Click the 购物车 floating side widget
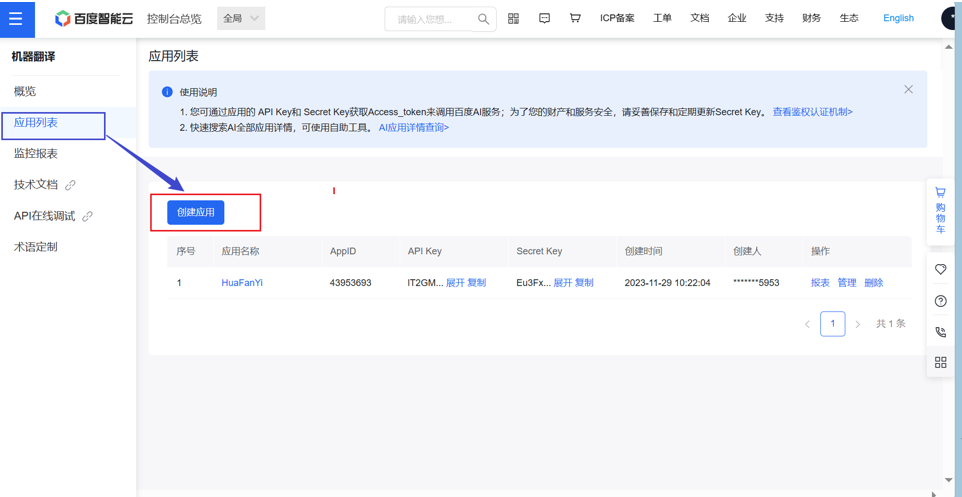 click(940, 210)
